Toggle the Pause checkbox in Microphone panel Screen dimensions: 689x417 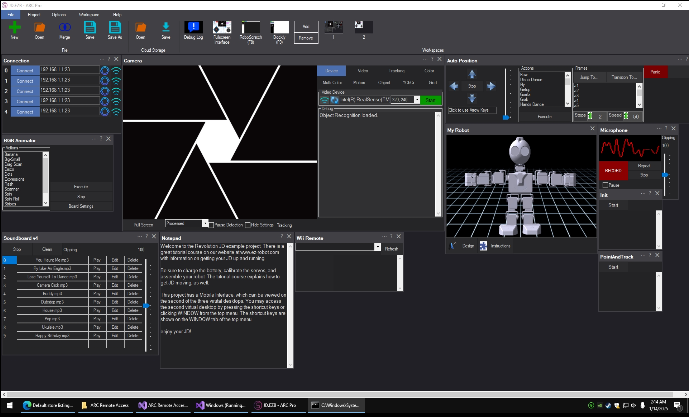pos(606,185)
